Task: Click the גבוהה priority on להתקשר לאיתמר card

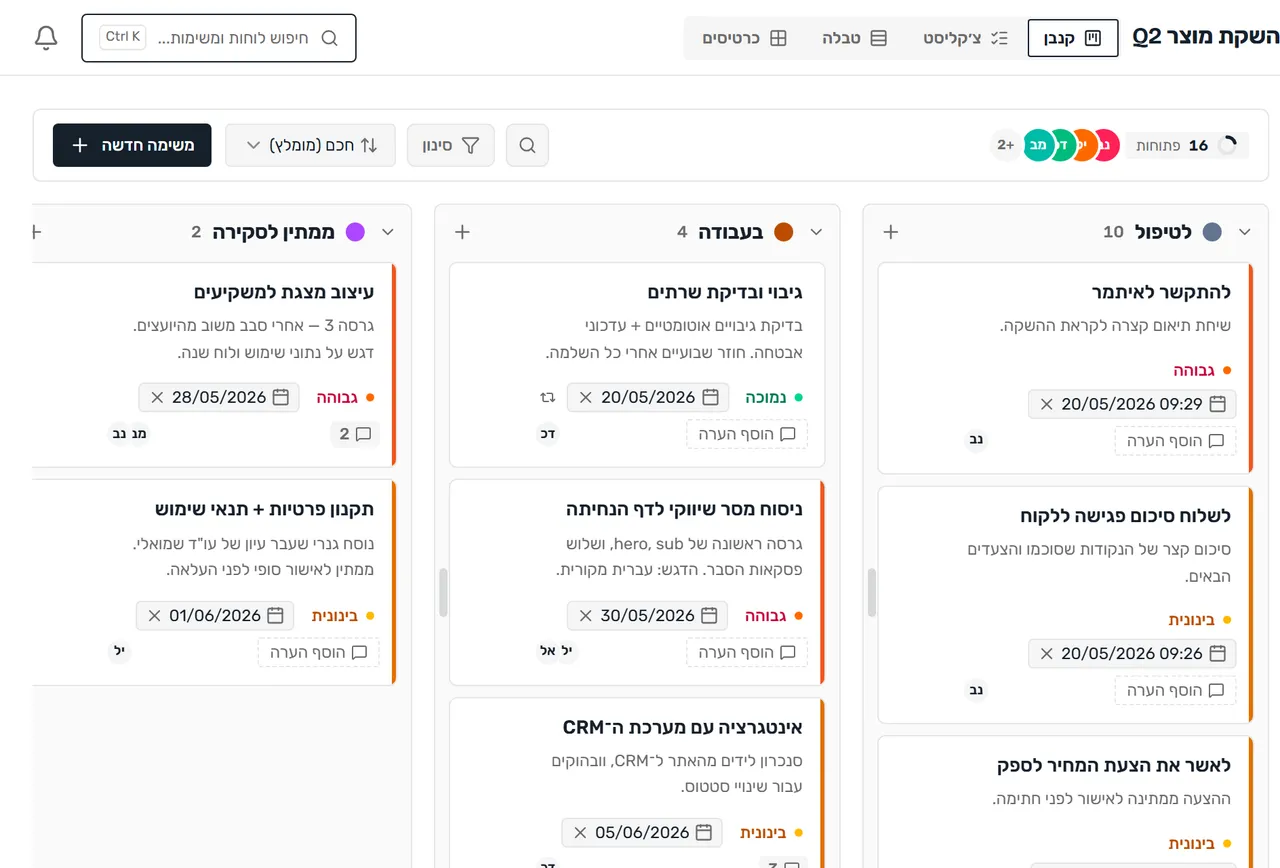Action: [x=1202, y=370]
